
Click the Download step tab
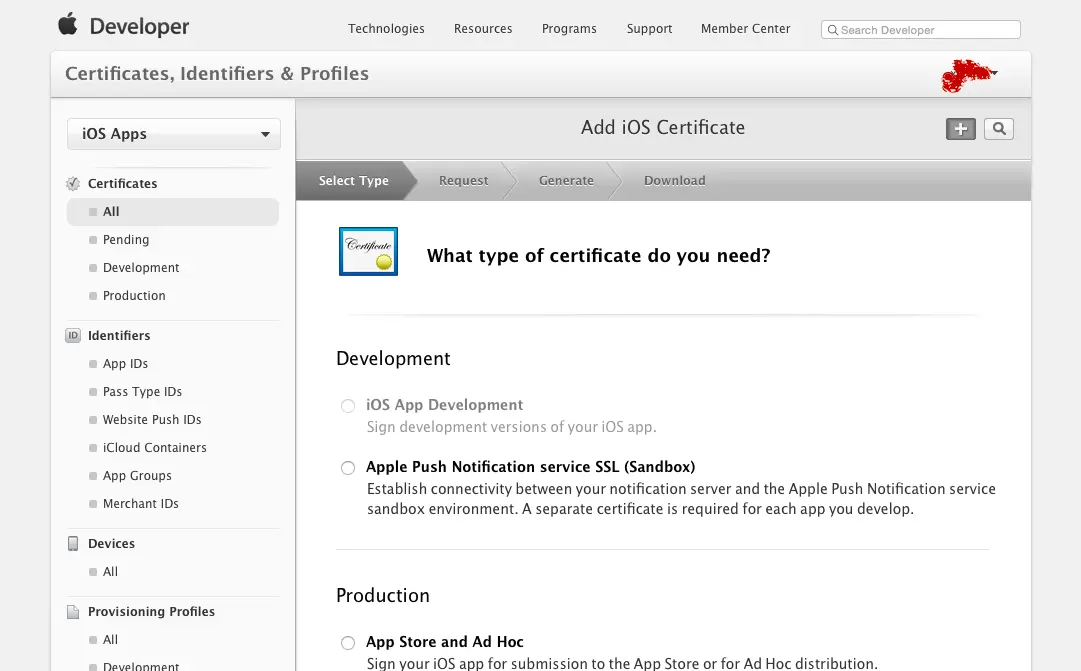tap(674, 181)
